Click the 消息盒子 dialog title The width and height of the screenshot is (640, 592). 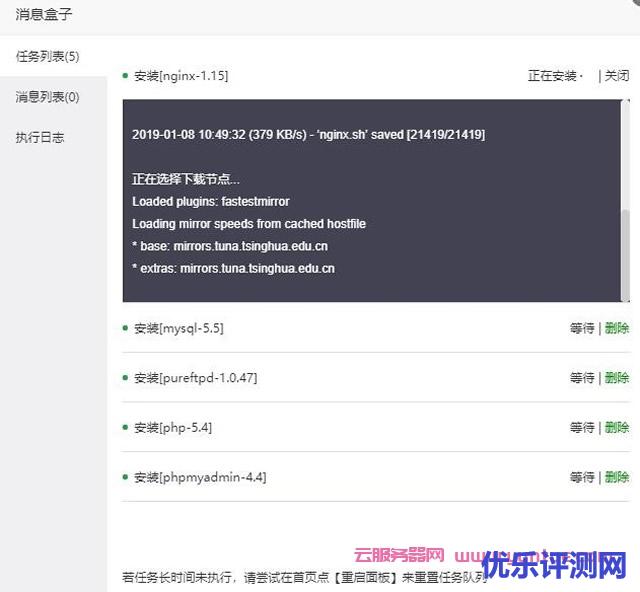tap(44, 14)
